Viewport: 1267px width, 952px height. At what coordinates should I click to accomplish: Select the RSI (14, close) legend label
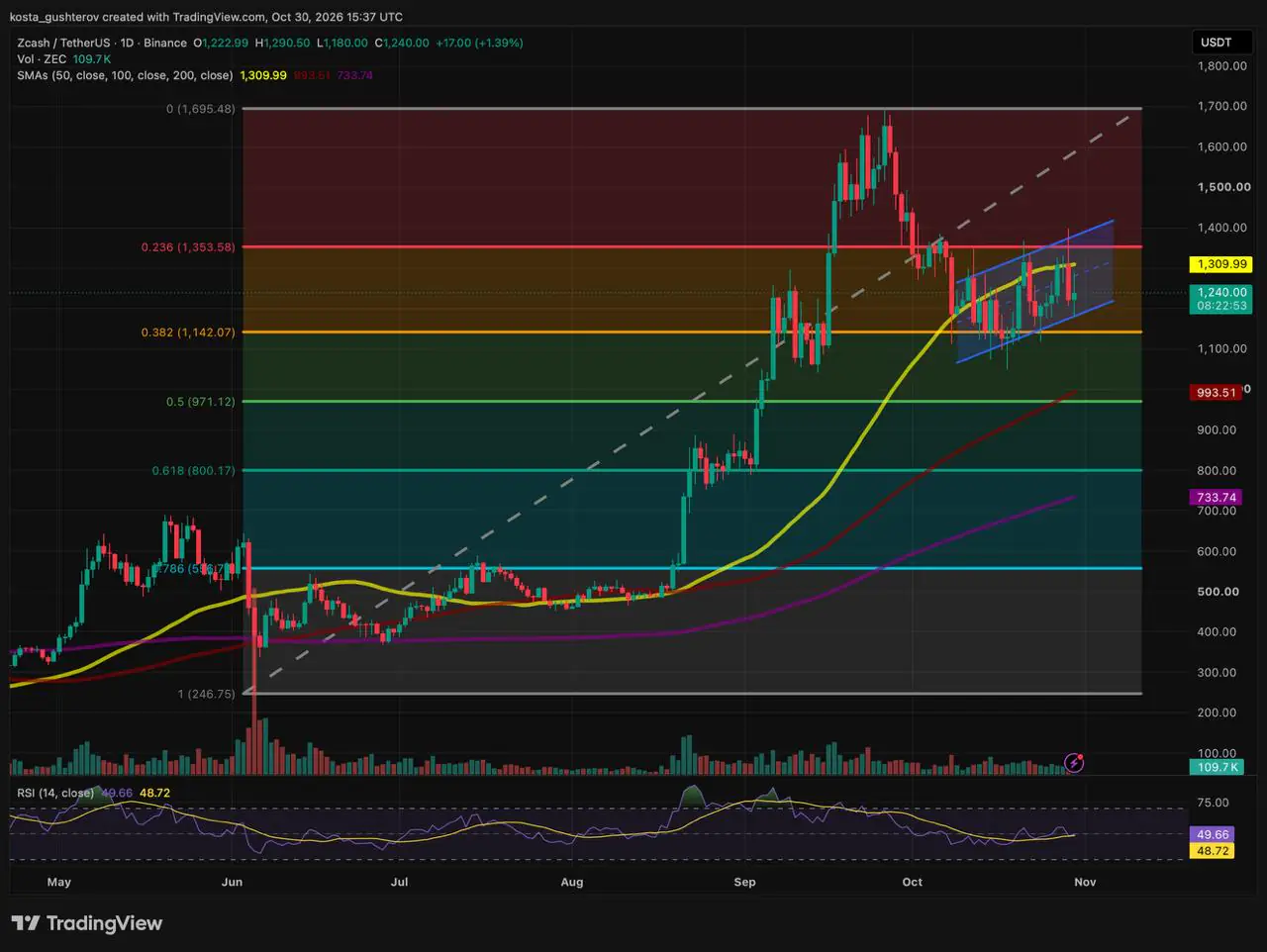pyautogui.click(x=54, y=793)
